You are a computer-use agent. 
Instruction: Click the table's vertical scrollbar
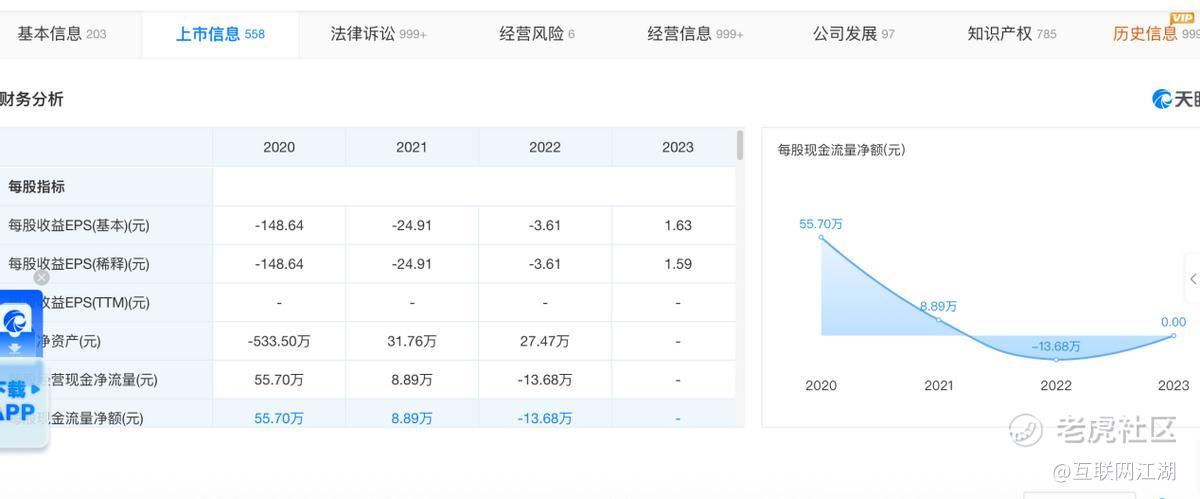[740, 145]
